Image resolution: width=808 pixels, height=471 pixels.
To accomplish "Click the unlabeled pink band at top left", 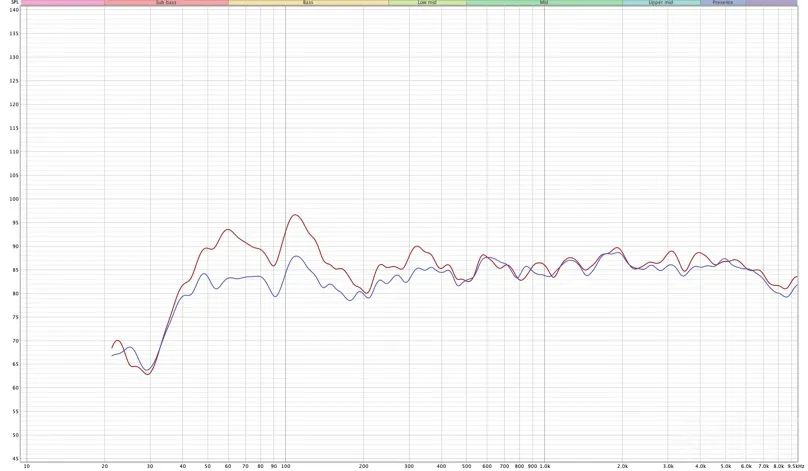I will [x=62, y=3].
